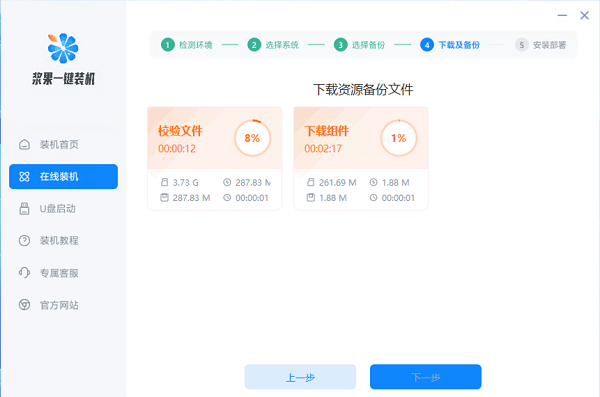Viewport: 600px width, 397px height.
Task: Minimize the installer window
Action: pyautogui.click(x=562, y=15)
